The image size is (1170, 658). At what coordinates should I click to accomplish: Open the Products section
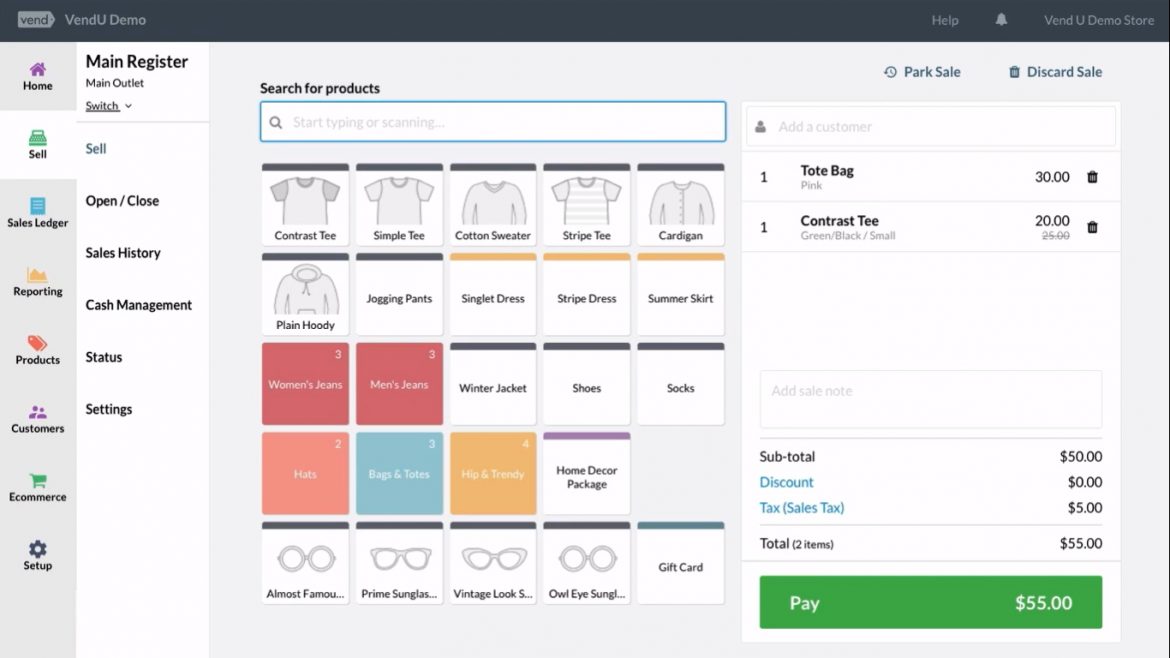[37, 351]
